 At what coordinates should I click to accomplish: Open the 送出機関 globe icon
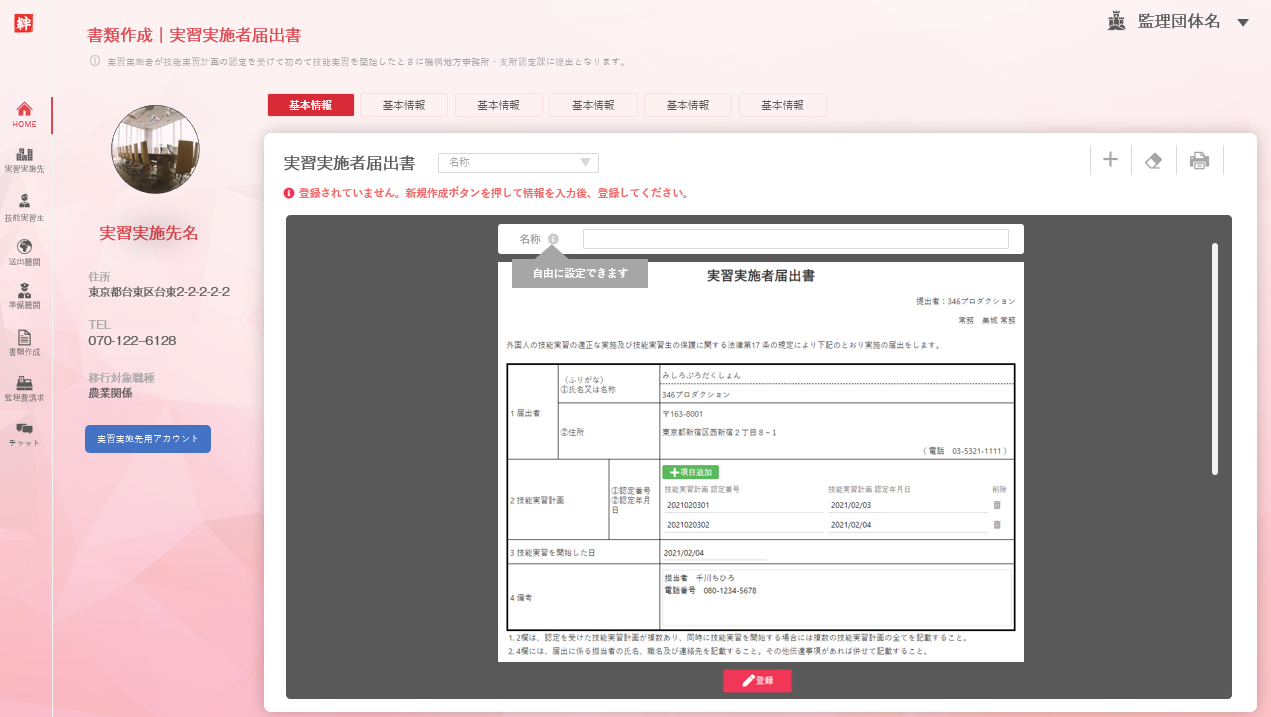coord(25,246)
